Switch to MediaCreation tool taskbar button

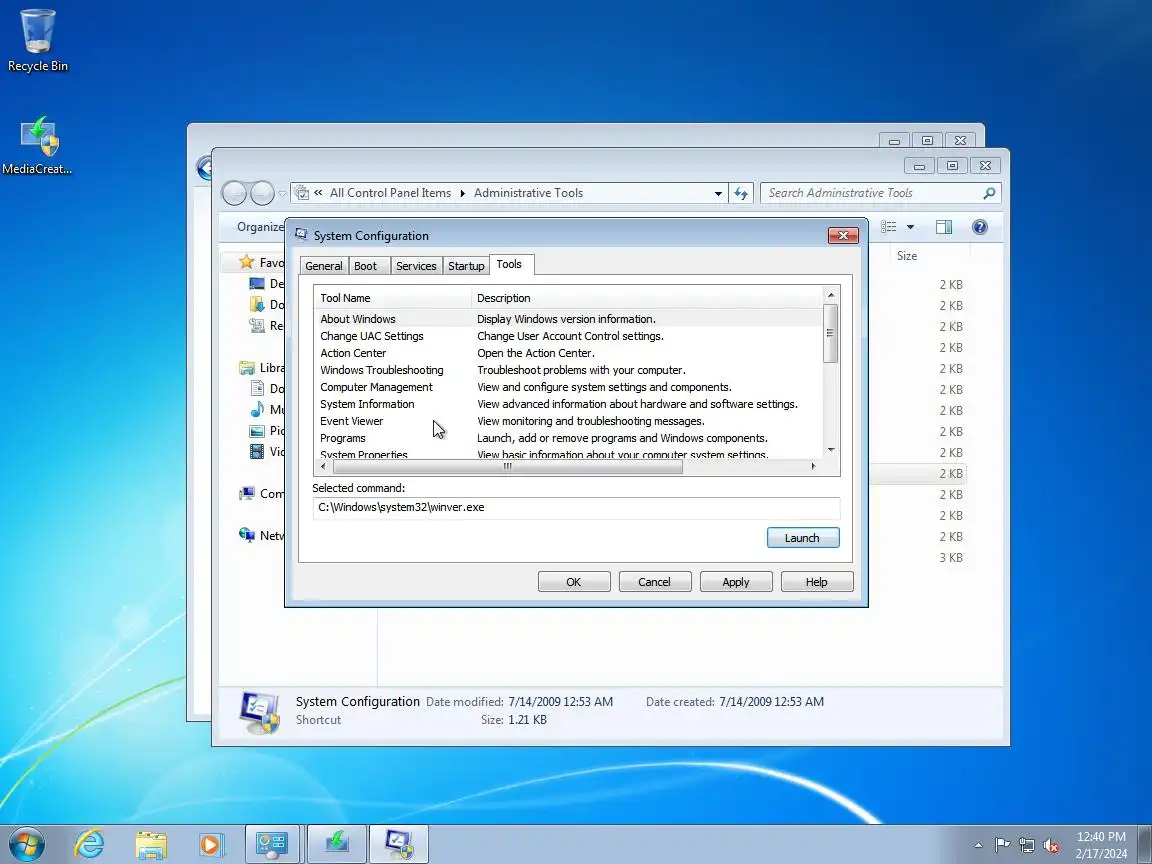point(336,844)
